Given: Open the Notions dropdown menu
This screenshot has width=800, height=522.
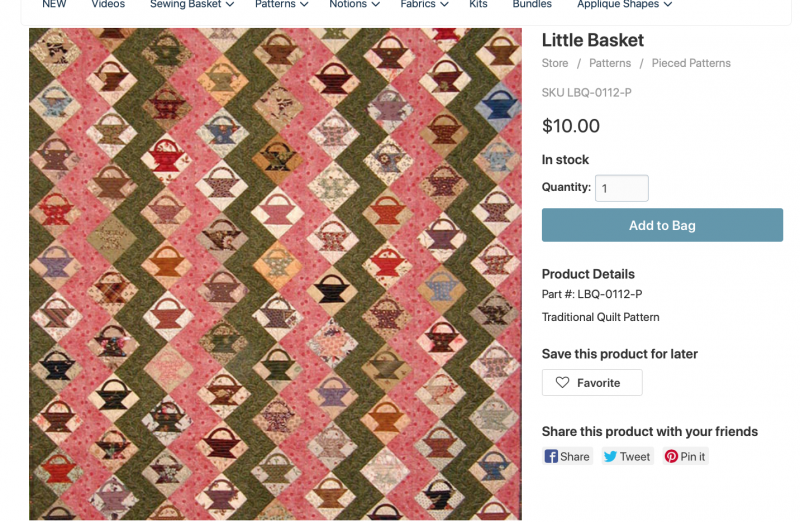Looking at the screenshot, I should click(x=376, y=5).
